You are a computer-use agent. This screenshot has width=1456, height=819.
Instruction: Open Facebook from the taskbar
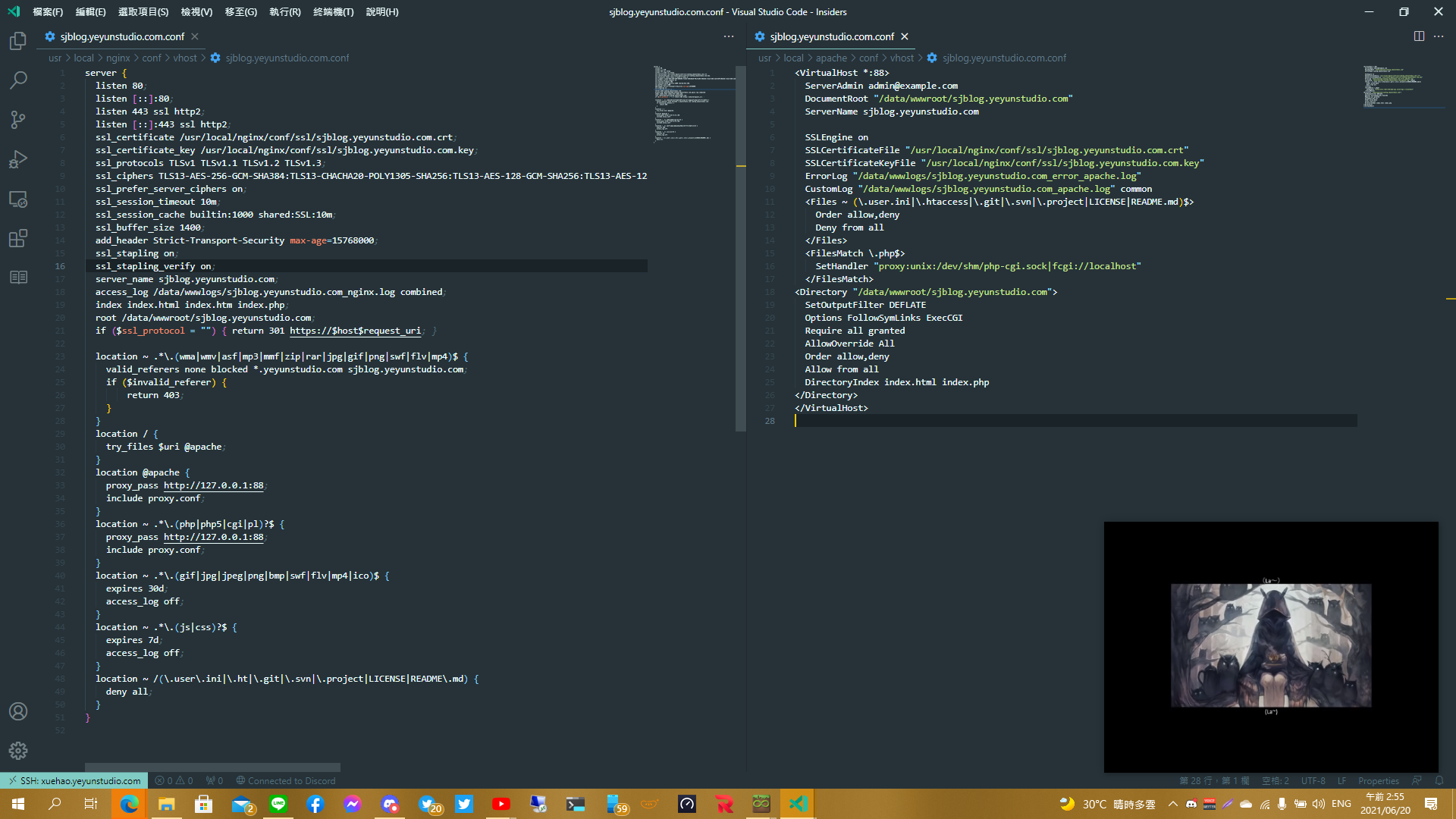click(315, 804)
